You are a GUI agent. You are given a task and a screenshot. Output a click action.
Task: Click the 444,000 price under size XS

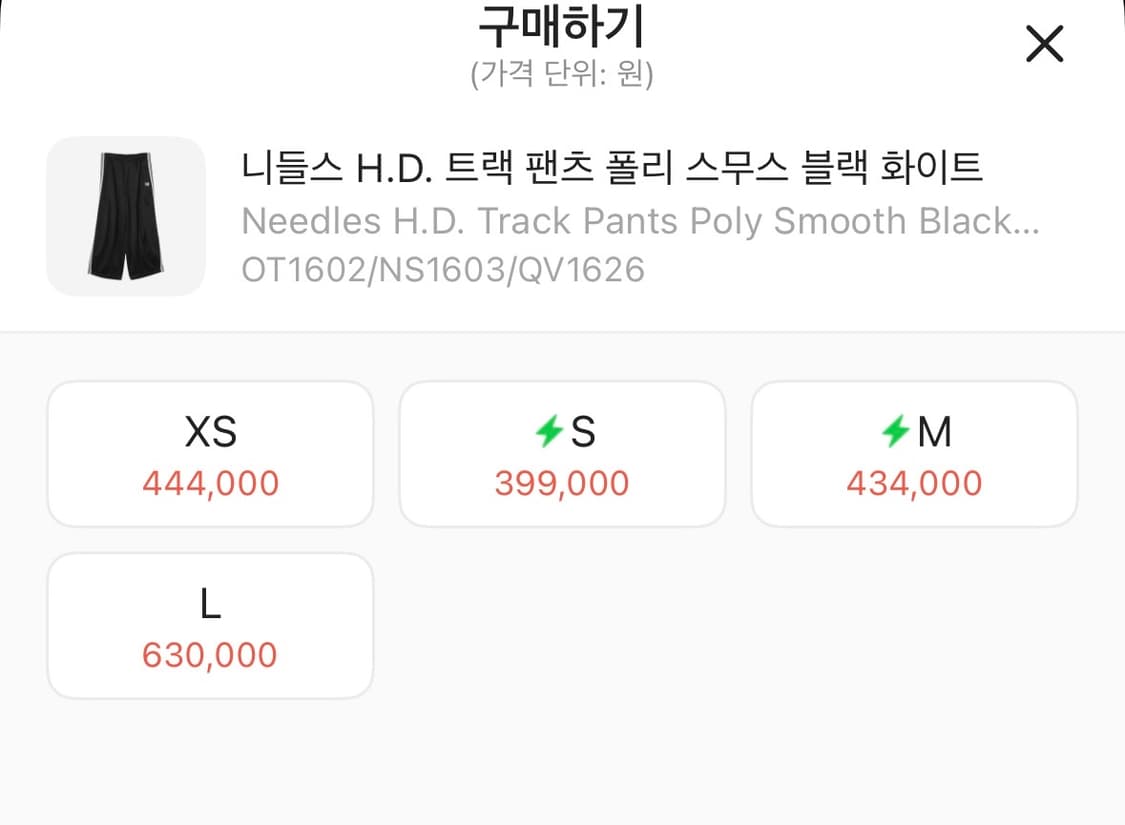(209, 483)
